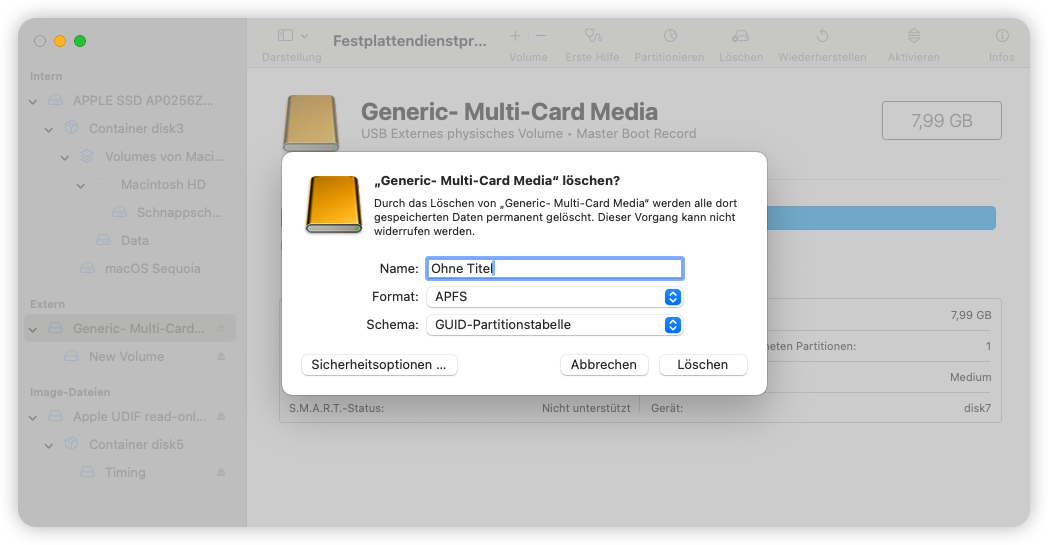The height and width of the screenshot is (545, 1048).
Task: Collapse the Macintosh HD row
Action: pos(81,186)
